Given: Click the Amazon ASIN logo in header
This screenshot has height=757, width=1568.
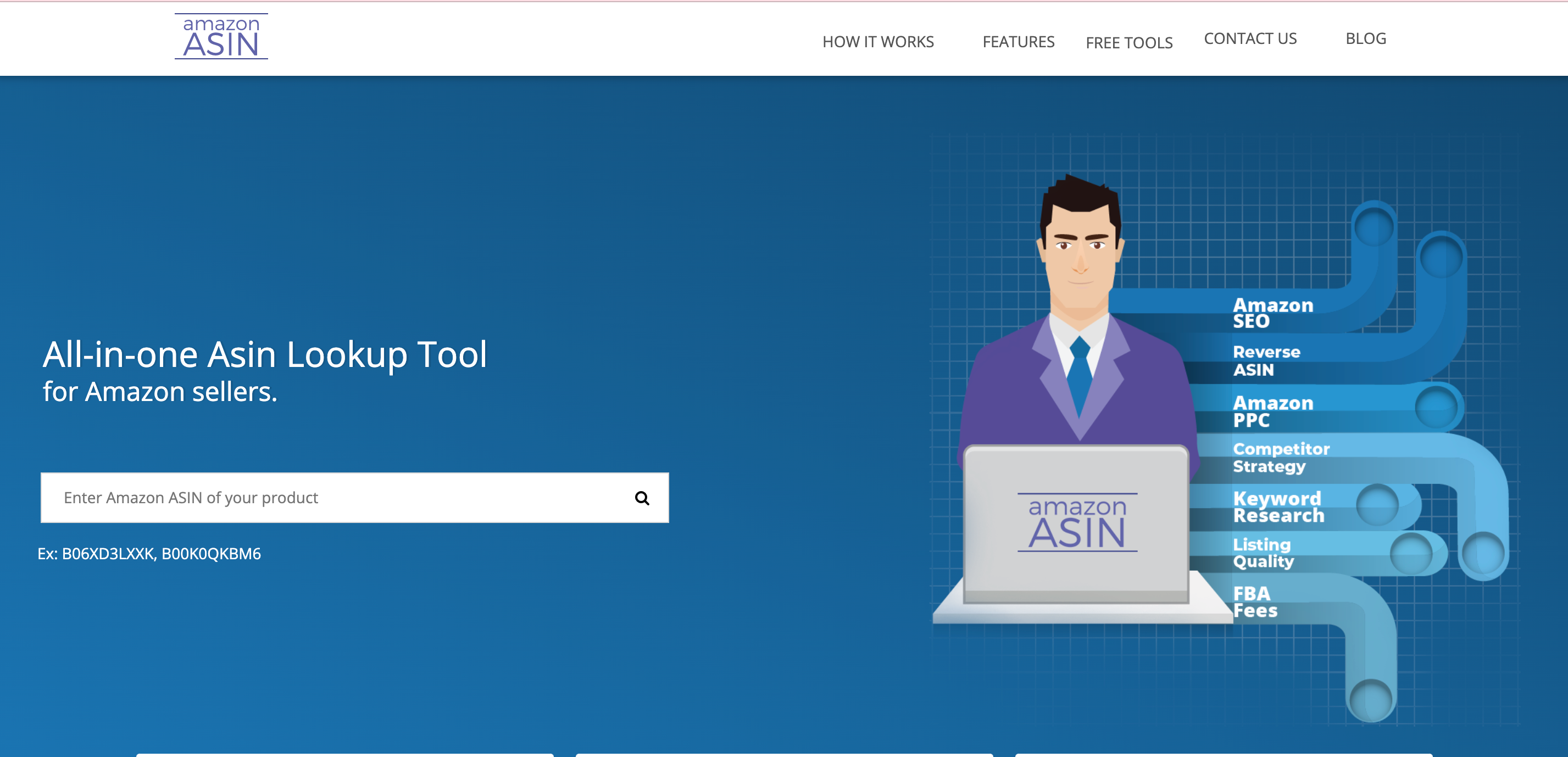Looking at the screenshot, I should 221,36.
